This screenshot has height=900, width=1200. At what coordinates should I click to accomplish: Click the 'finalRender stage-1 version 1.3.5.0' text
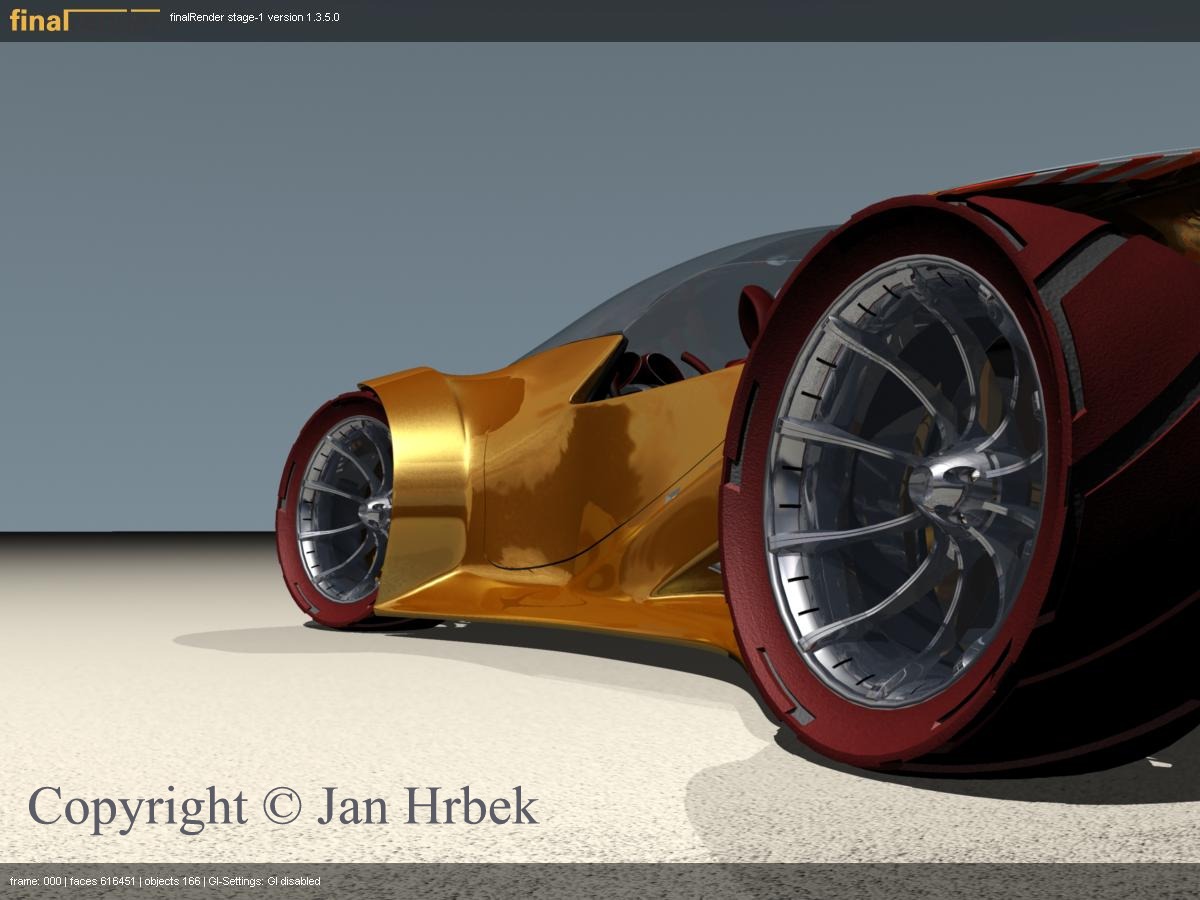pyautogui.click(x=254, y=18)
